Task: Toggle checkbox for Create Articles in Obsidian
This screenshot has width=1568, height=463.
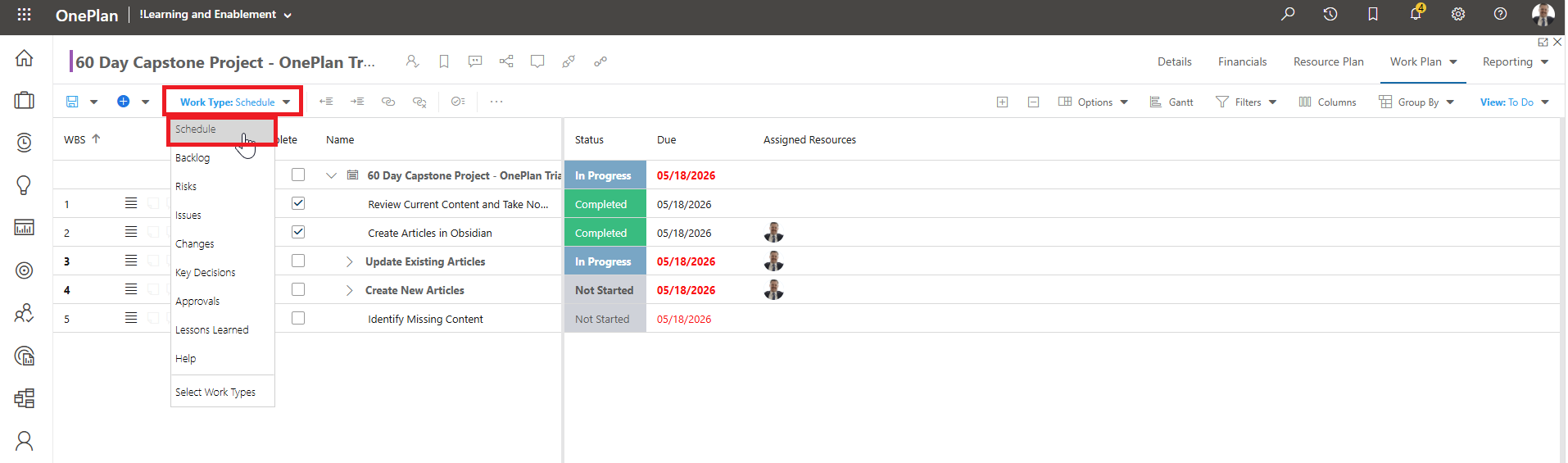Action: point(298,232)
